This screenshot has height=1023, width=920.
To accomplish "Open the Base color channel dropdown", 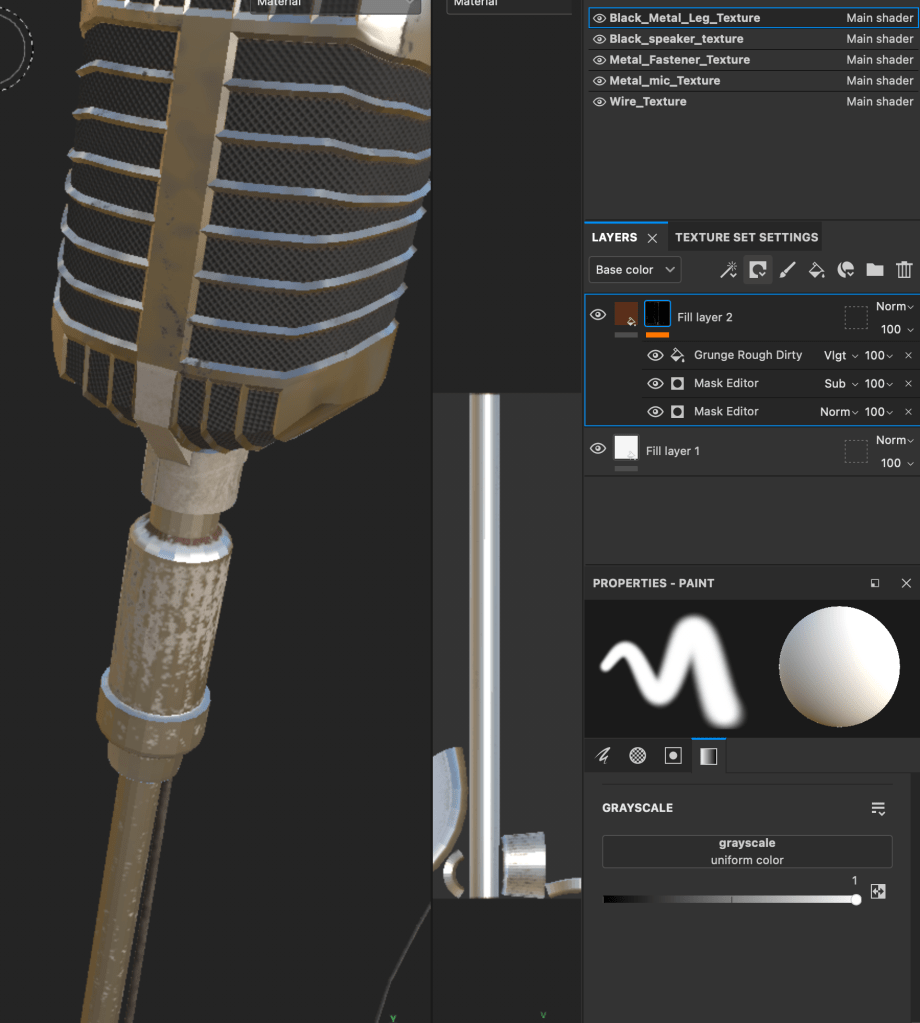I will point(635,270).
